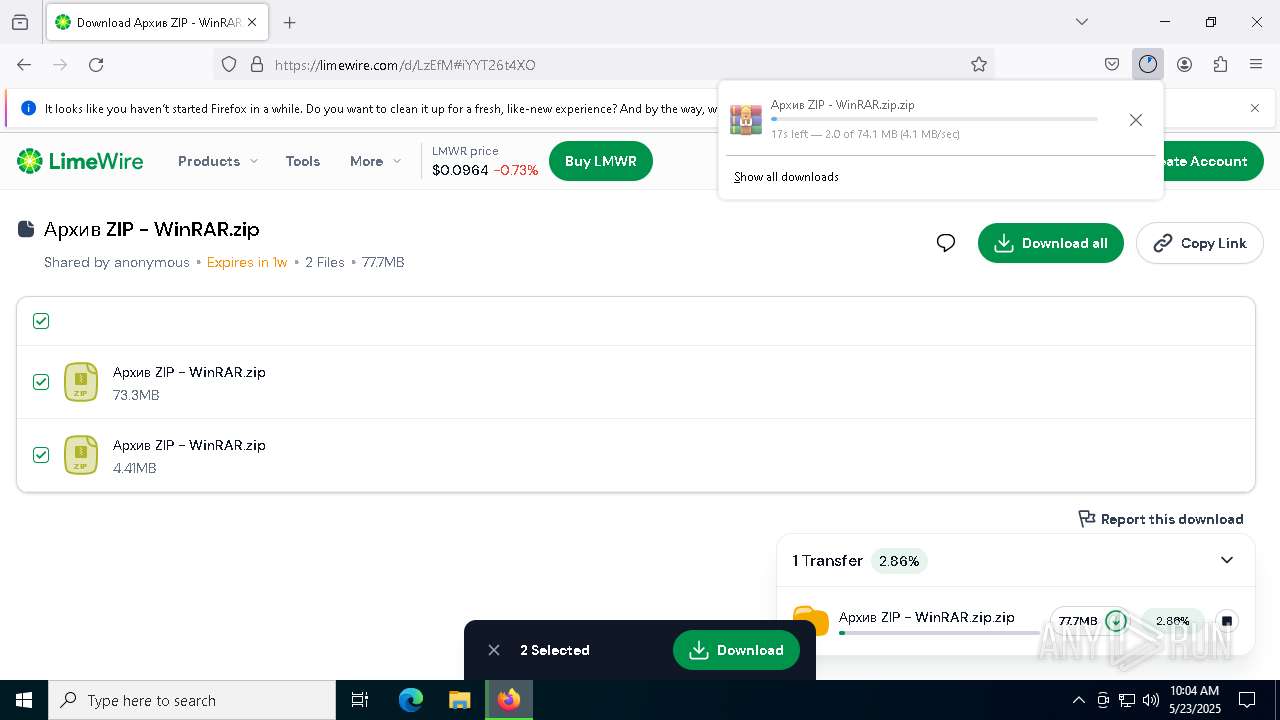The image size is (1280, 720).
Task: Click Firefox taskbar icon
Action: pyautogui.click(x=509, y=700)
